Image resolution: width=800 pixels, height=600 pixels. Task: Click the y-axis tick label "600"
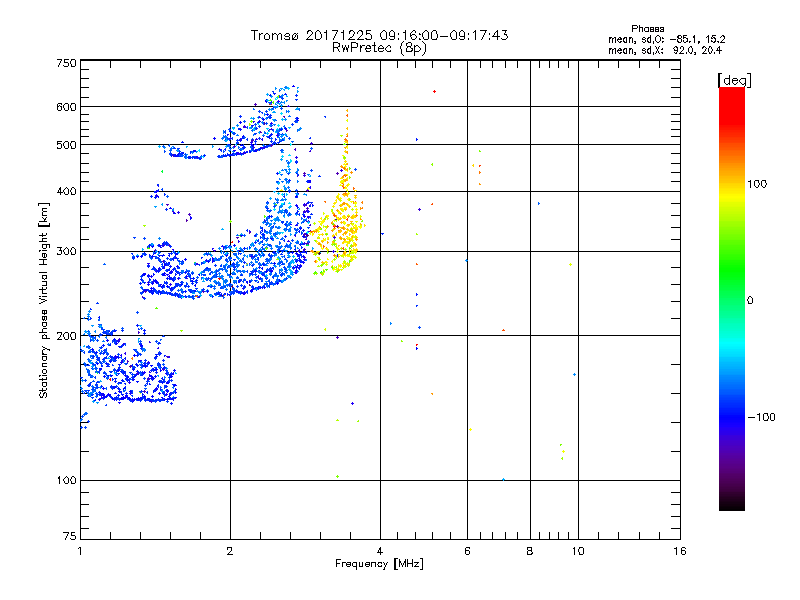pos(66,107)
